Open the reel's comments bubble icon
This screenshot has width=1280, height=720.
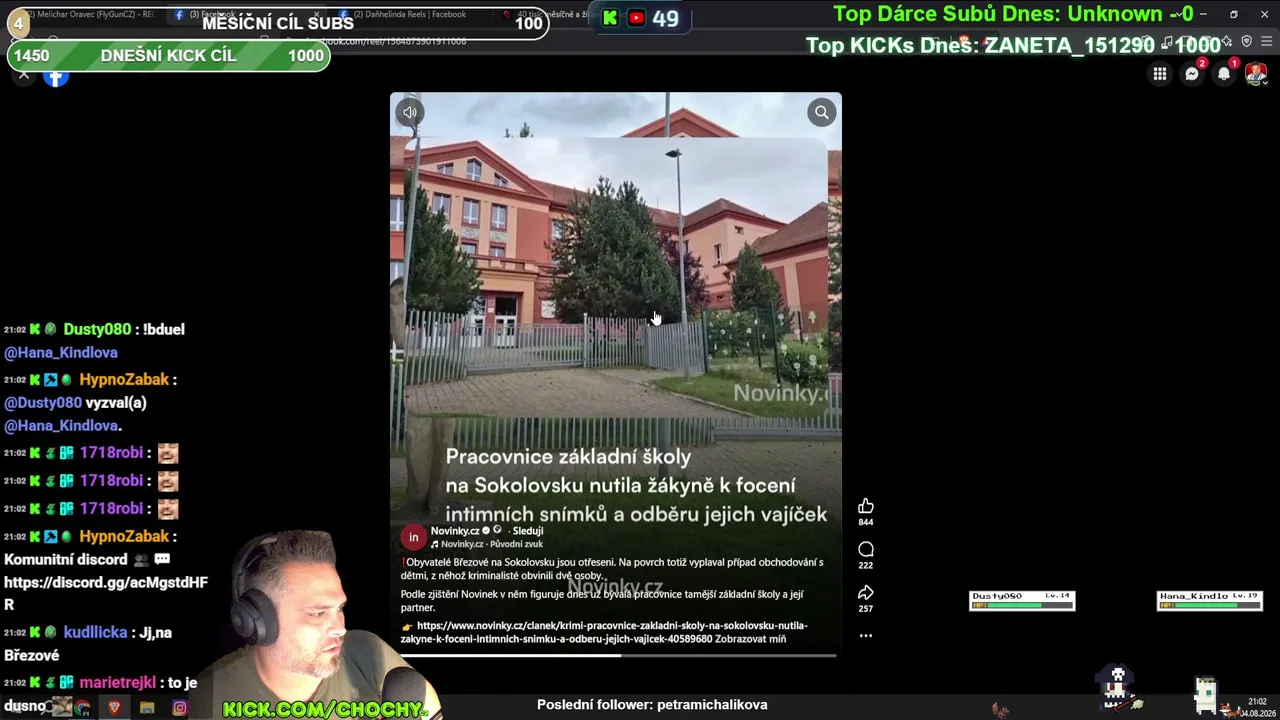pyautogui.click(x=866, y=549)
